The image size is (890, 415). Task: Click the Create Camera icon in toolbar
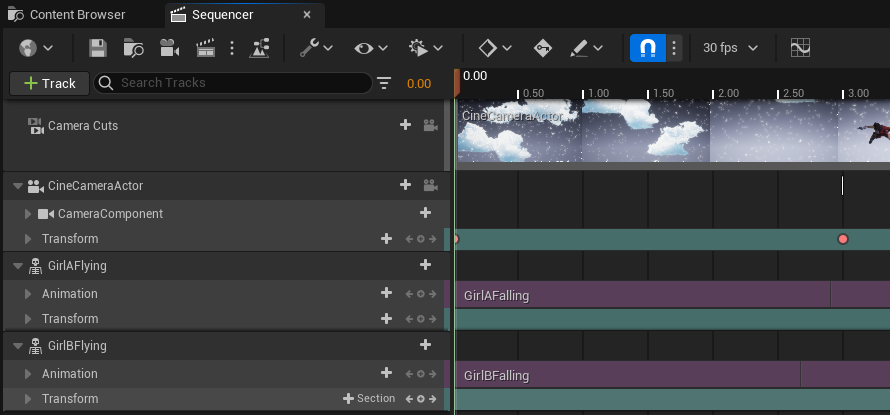[x=169, y=48]
